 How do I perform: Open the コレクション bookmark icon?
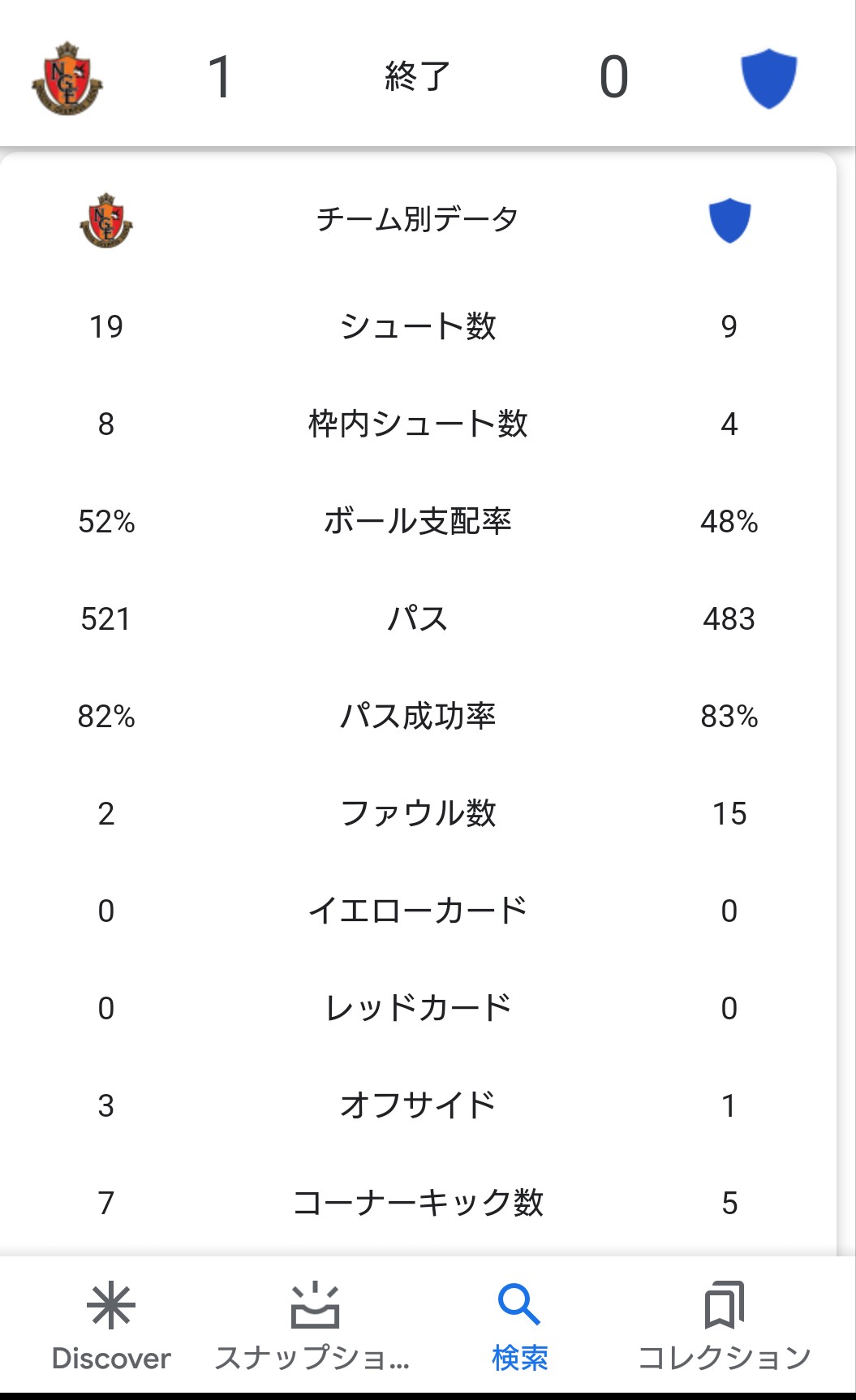tap(725, 1305)
